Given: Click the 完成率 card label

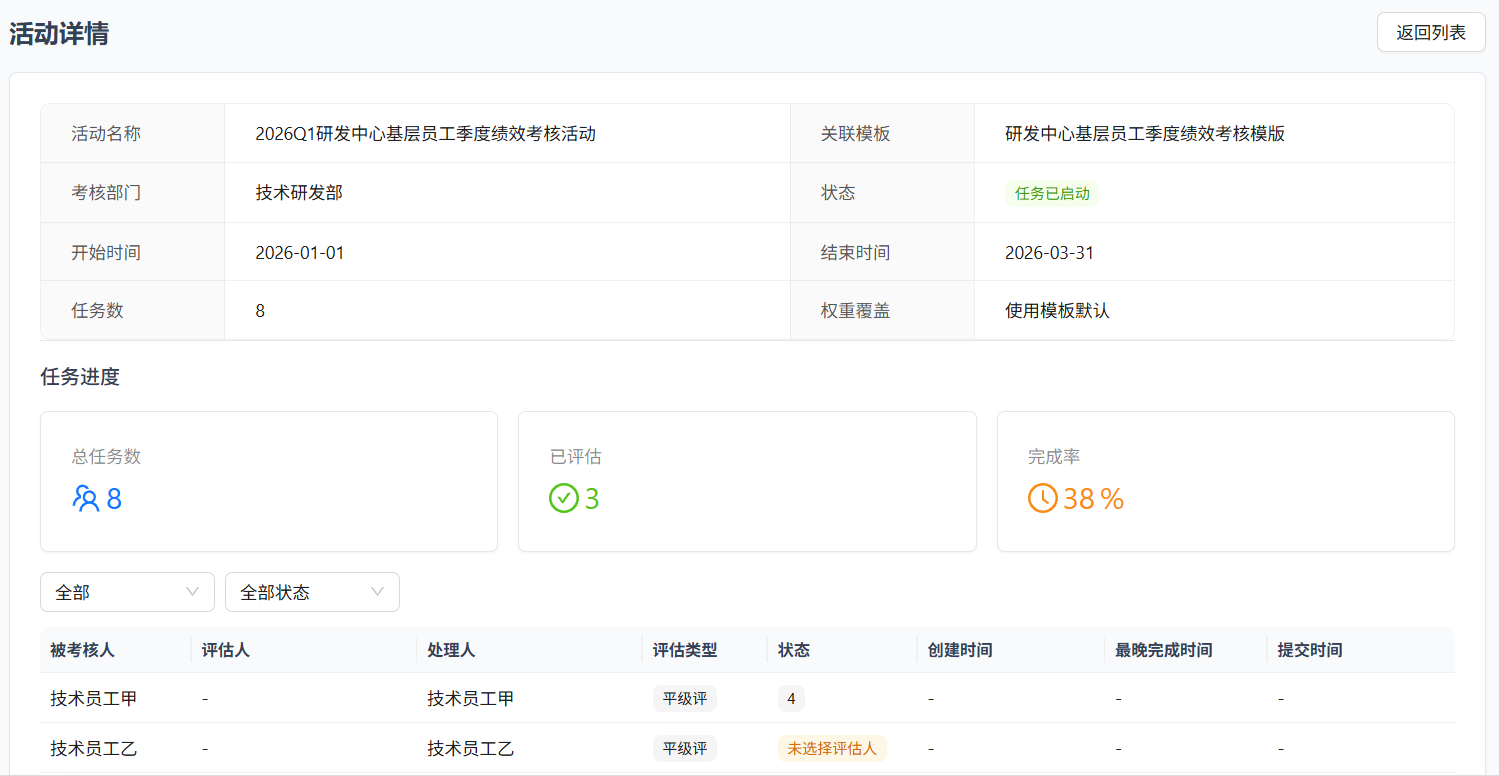Looking at the screenshot, I should point(1054,457).
